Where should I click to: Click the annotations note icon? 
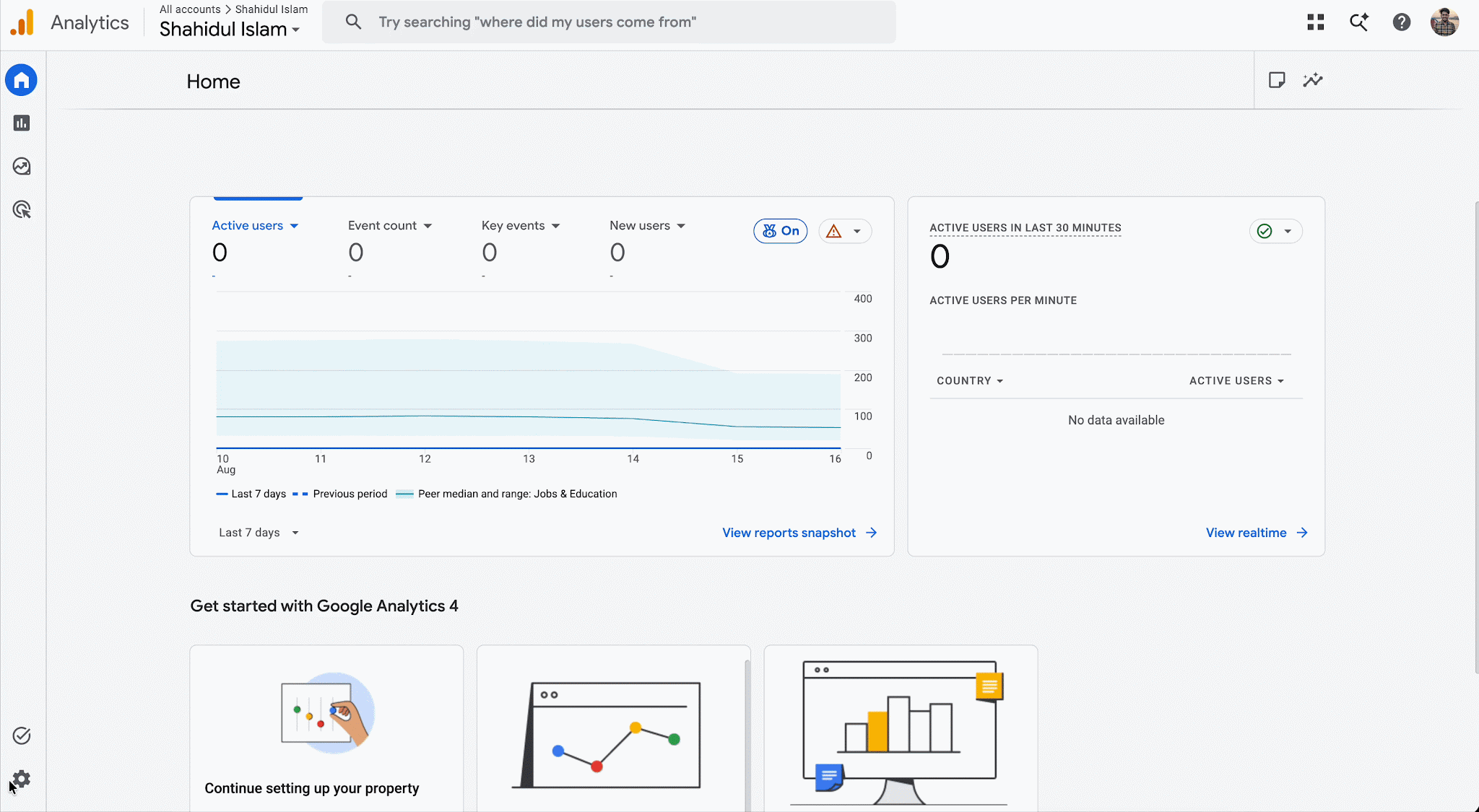(x=1277, y=80)
